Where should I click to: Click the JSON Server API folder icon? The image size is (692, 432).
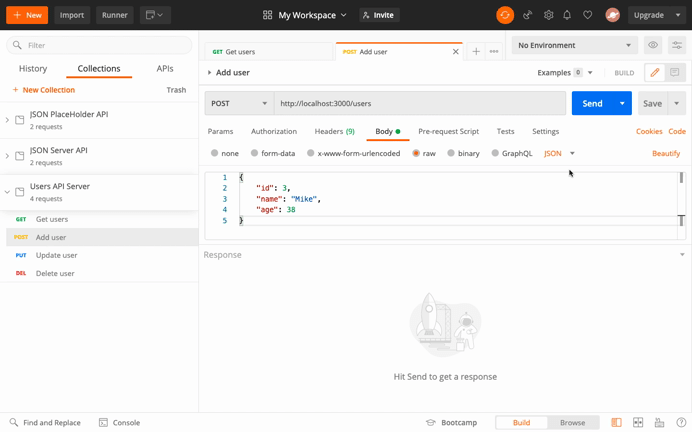19,156
